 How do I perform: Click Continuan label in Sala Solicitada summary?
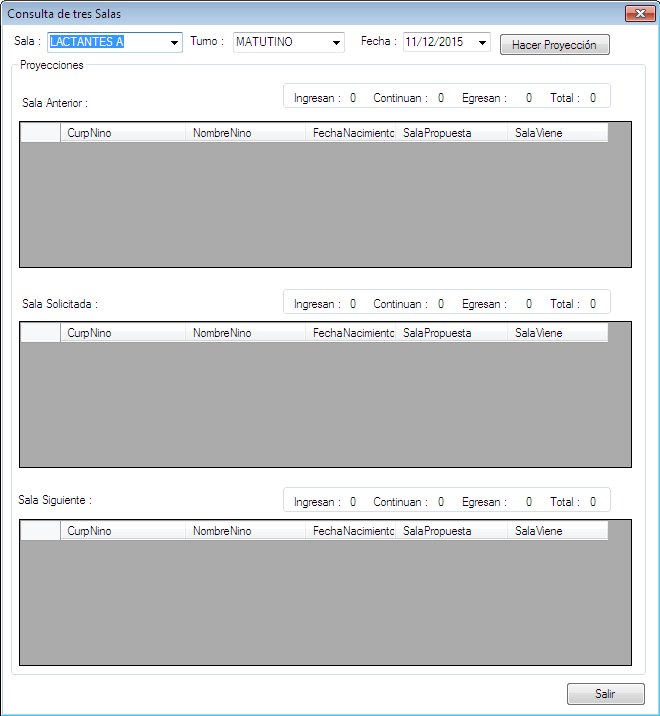pyautogui.click(x=401, y=304)
